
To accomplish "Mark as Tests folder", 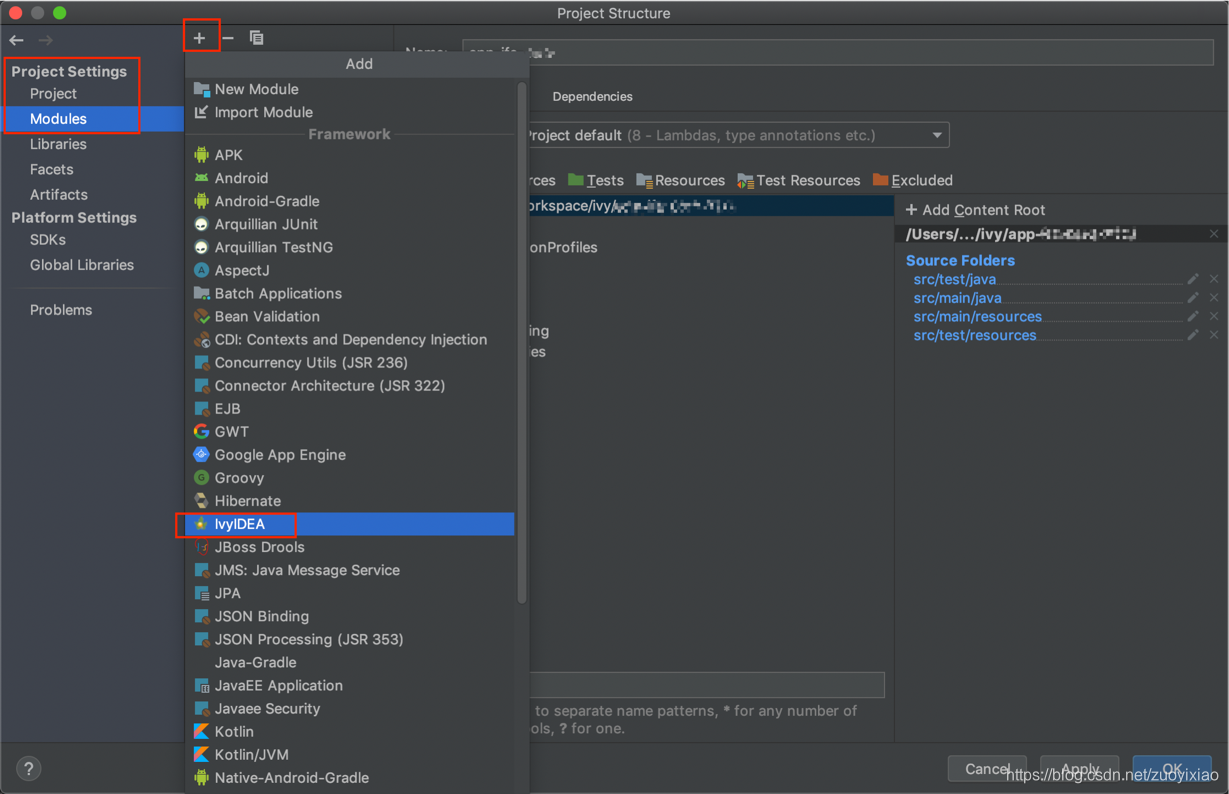I will (596, 180).
